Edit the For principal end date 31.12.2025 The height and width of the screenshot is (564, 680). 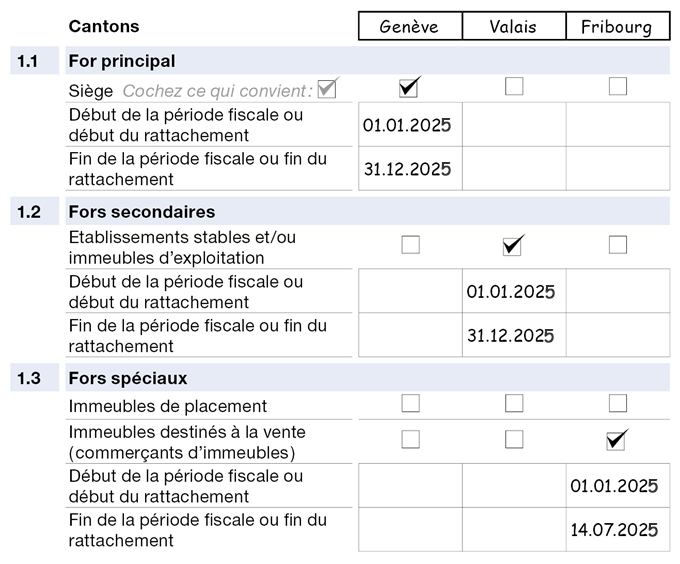pyautogui.click(x=410, y=169)
